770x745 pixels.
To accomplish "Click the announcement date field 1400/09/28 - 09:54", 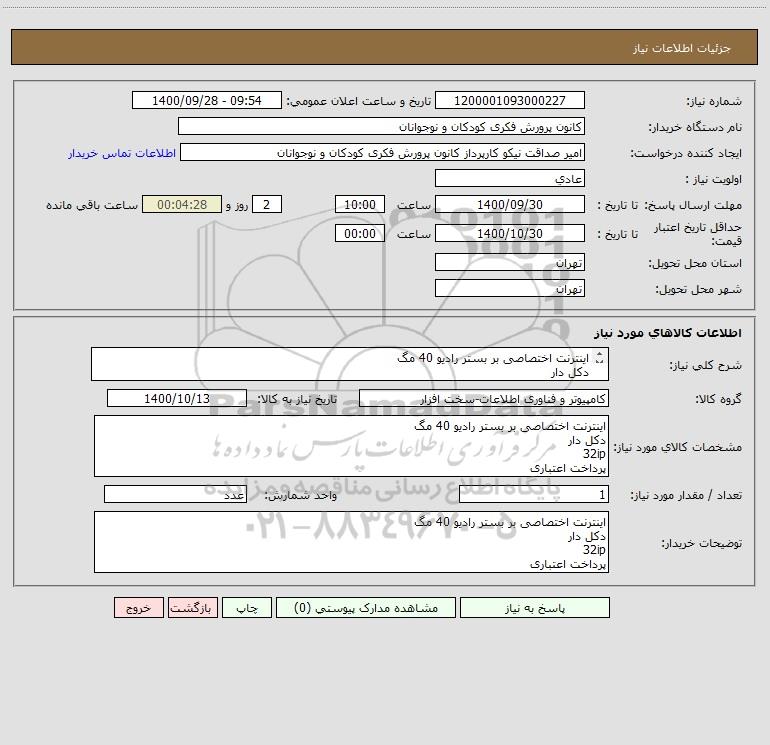I will coord(207,100).
